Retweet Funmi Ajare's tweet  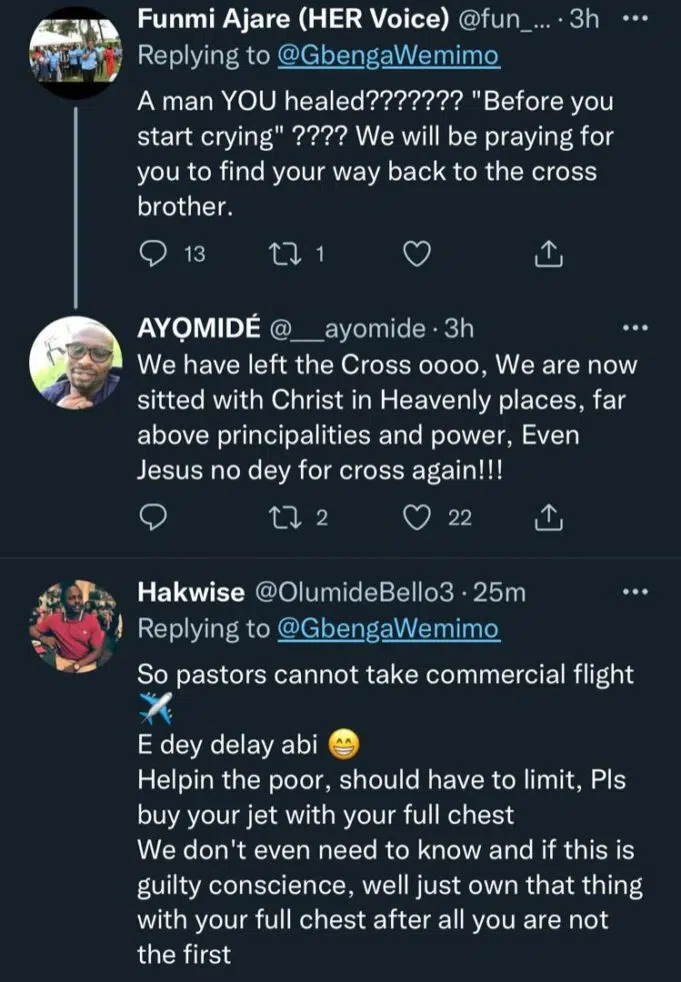284,255
